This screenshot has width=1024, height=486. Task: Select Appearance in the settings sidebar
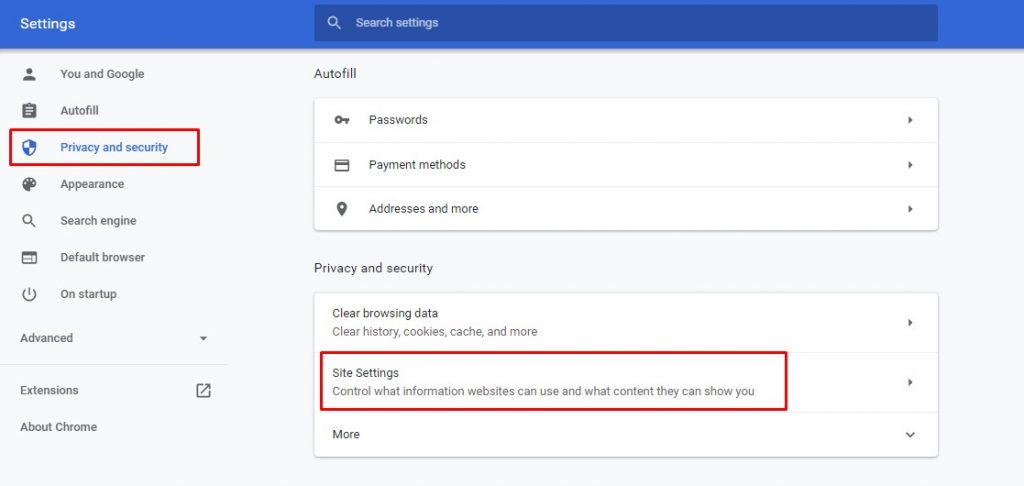pos(92,184)
